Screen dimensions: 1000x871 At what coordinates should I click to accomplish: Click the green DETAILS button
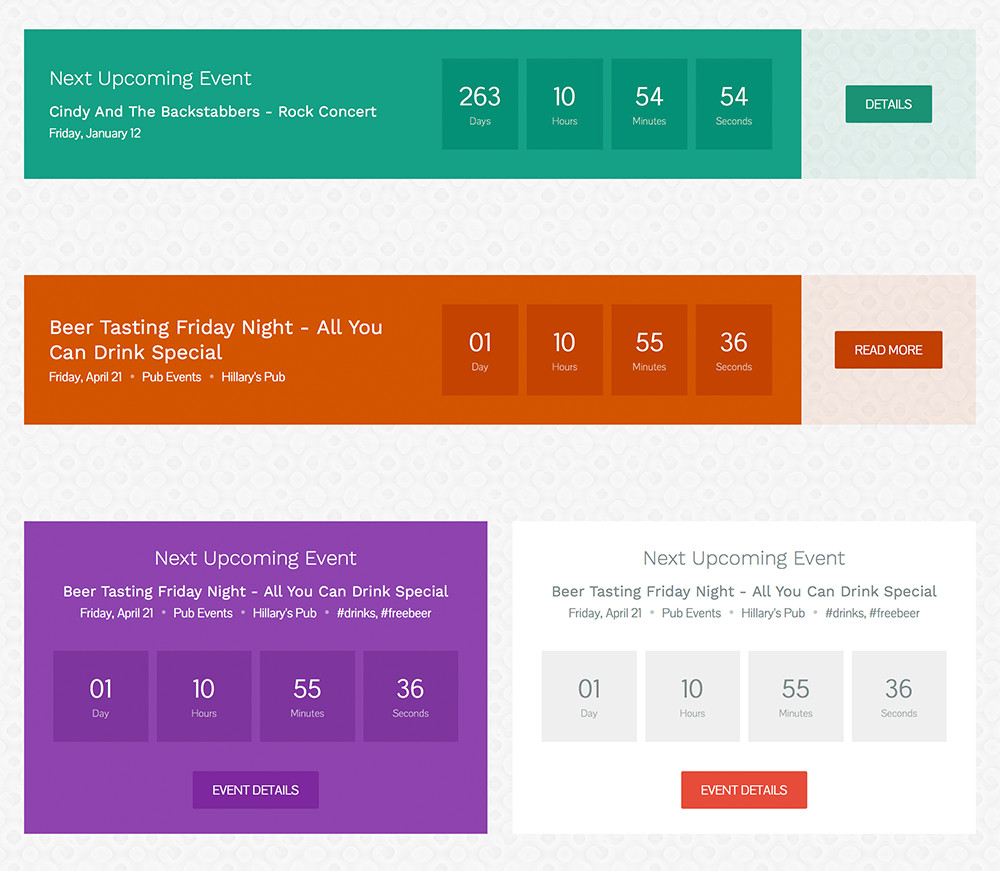pos(888,104)
